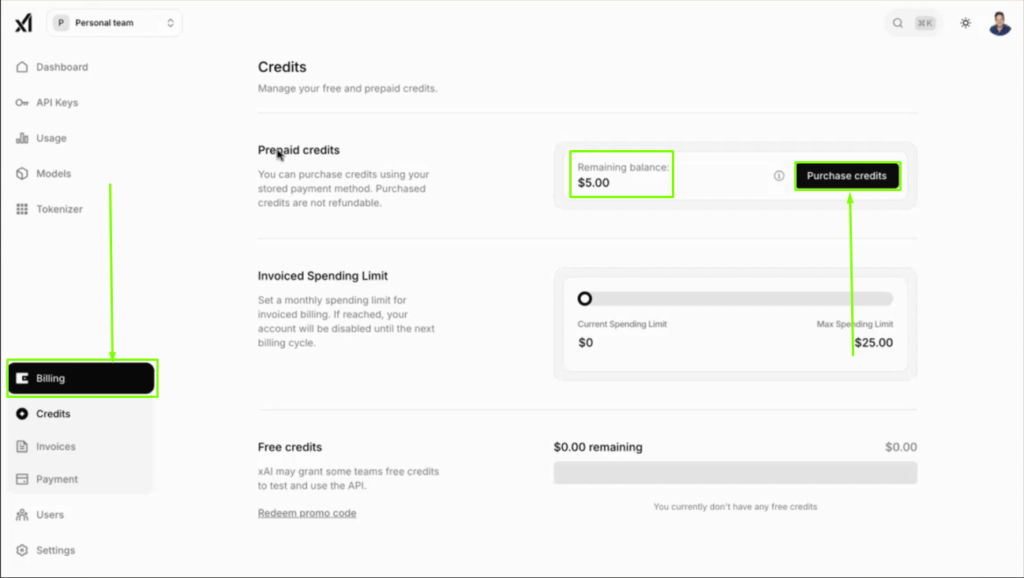This screenshot has width=1024, height=578.
Task: Open the Personal team switcher dropdown
Action: click(x=114, y=23)
